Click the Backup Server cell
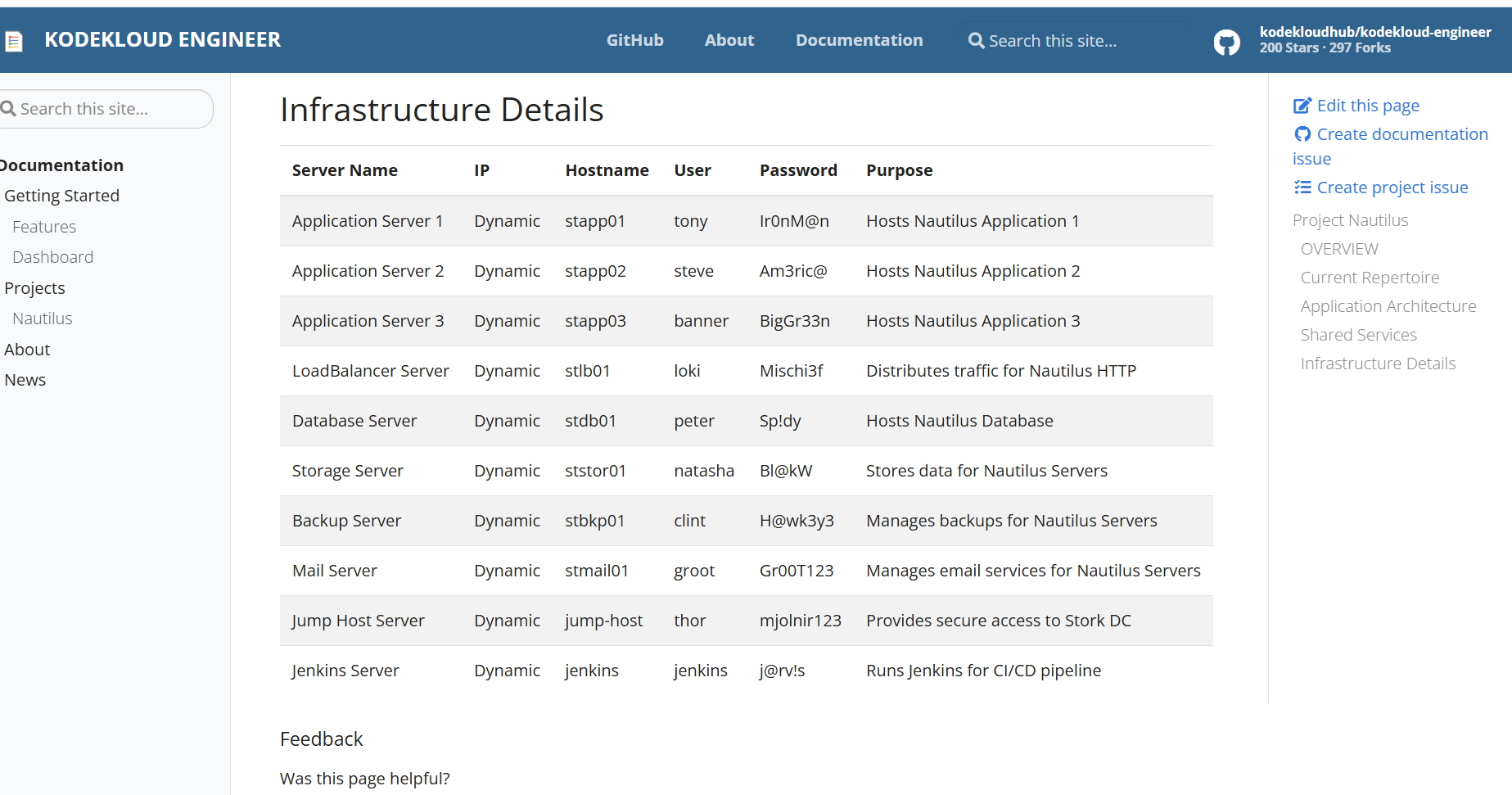Screen dimensions: 1512x795 346,521
